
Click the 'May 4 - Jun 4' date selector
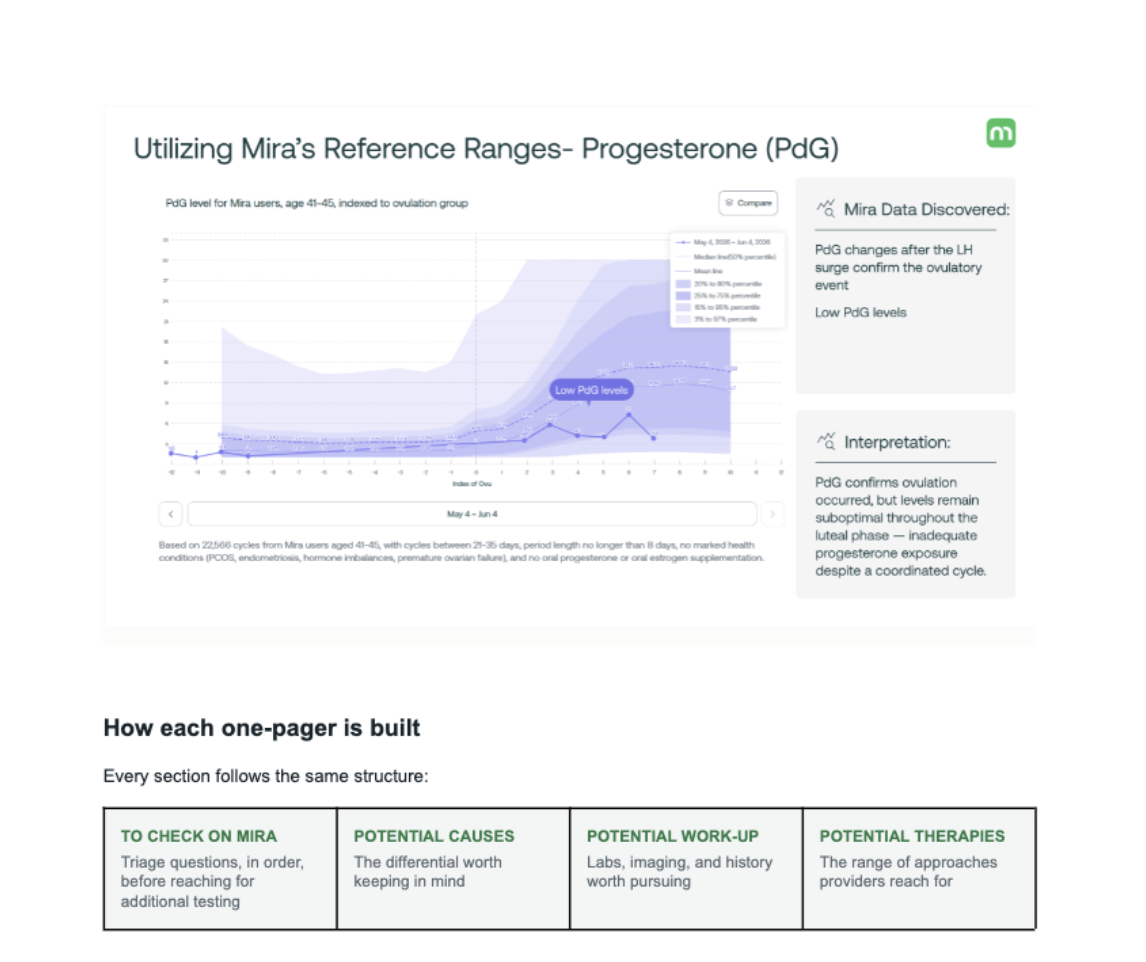tap(472, 514)
